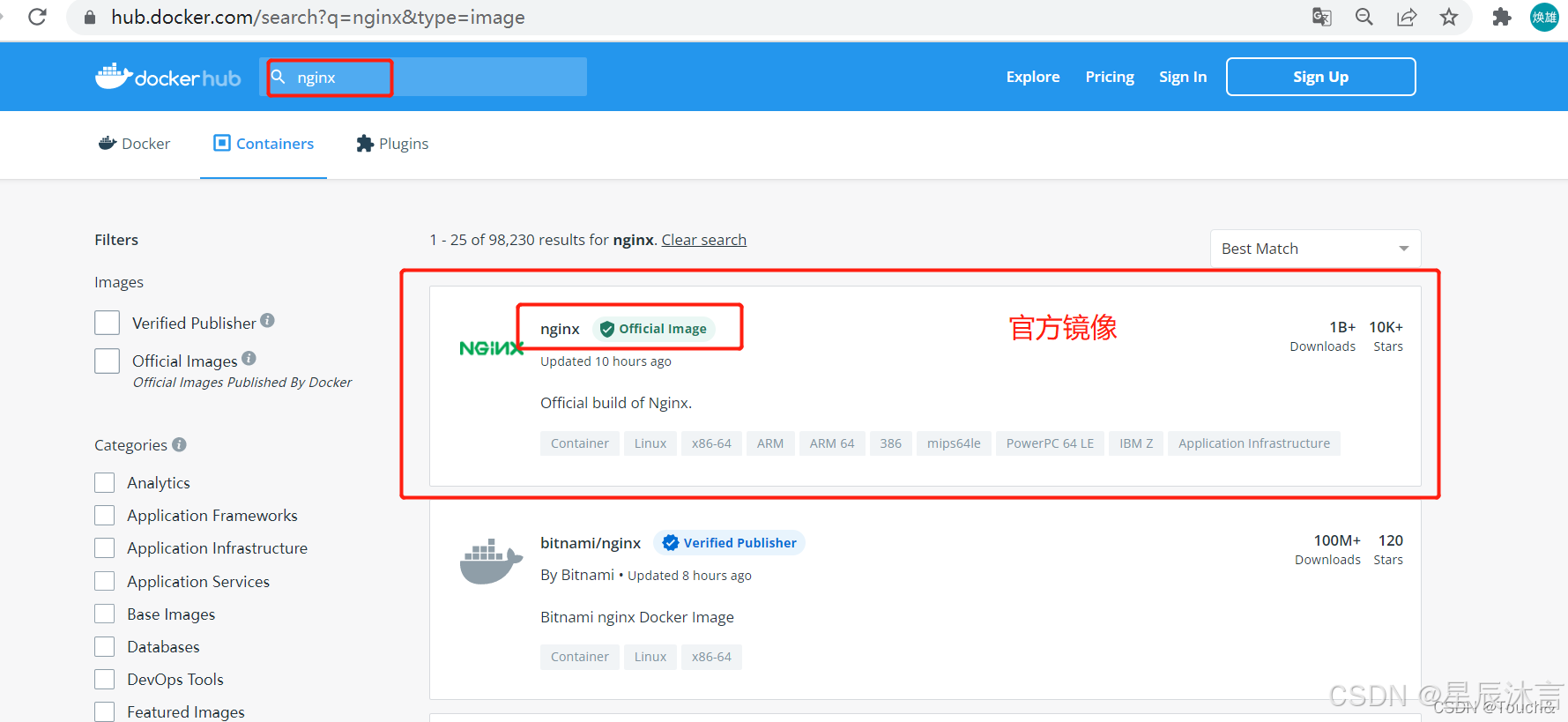Open the zoom magnifier icon in address bar
The height and width of the screenshot is (722, 1568).
[x=1364, y=17]
